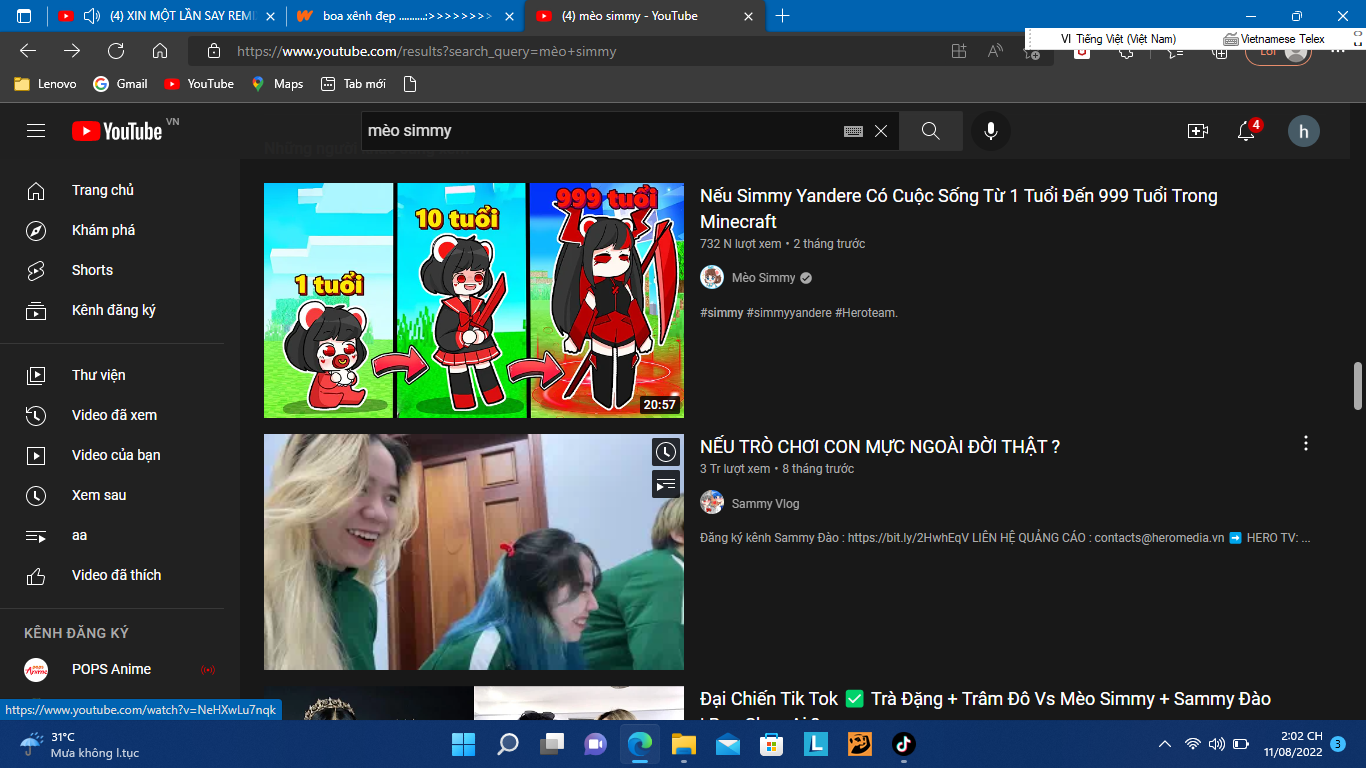Screen dimensions: 1366x768
Task: Open Windows Start menu
Action: pyautogui.click(x=463, y=744)
